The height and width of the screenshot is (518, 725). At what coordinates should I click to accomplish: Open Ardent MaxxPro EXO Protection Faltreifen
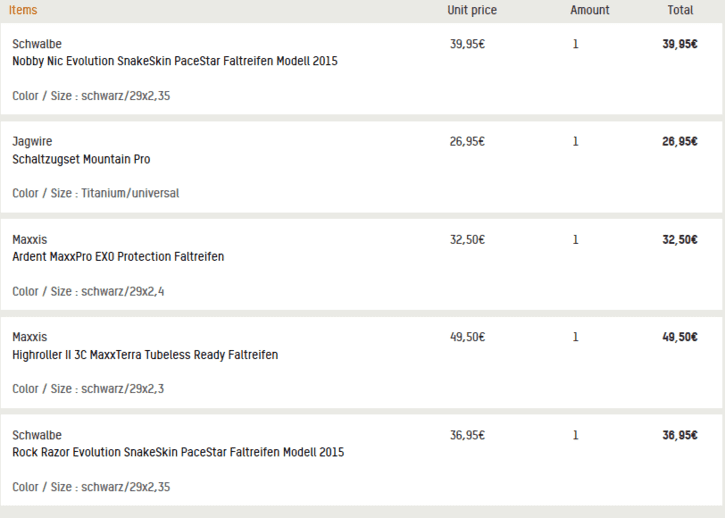pyautogui.click(x=118, y=257)
